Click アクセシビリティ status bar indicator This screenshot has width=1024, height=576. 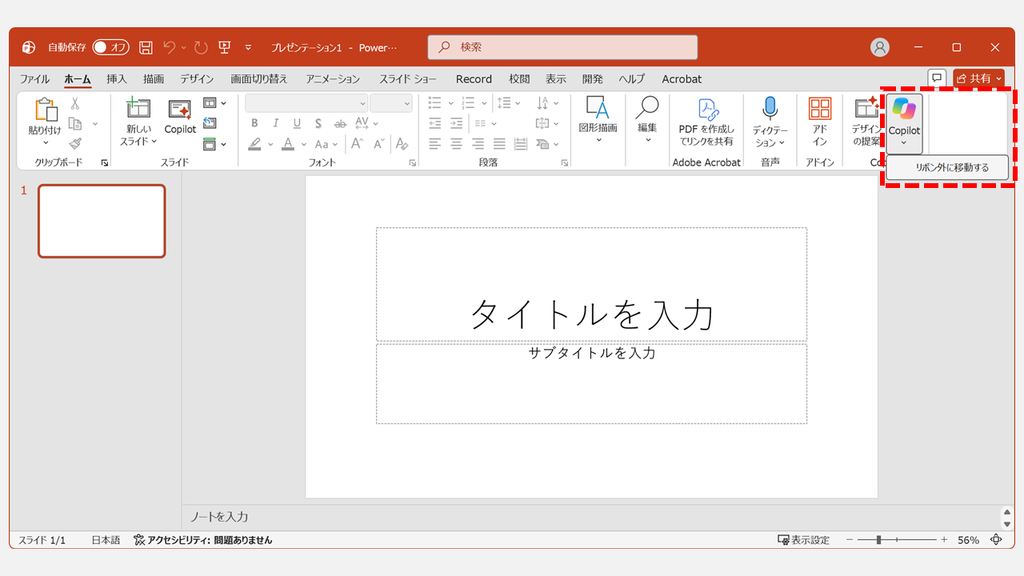pyautogui.click(x=203, y=540)
